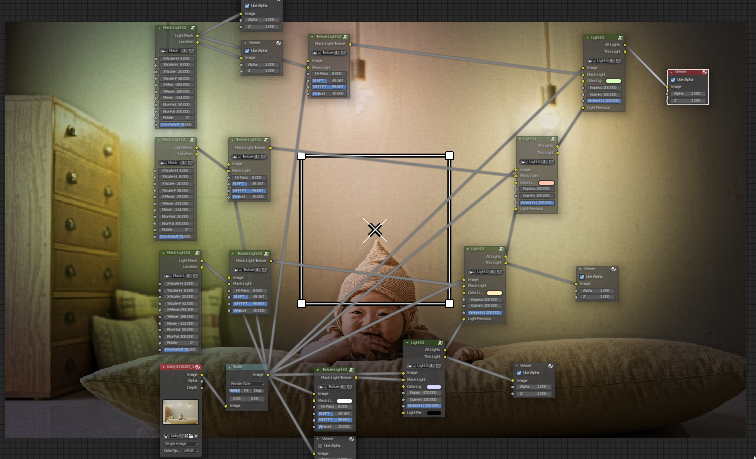This screenshot has height=459, width=756.
Task: Toggle Use Alpha in Viewer wired to lavender-swatch Light C1
Action: (x=519, y=373)
